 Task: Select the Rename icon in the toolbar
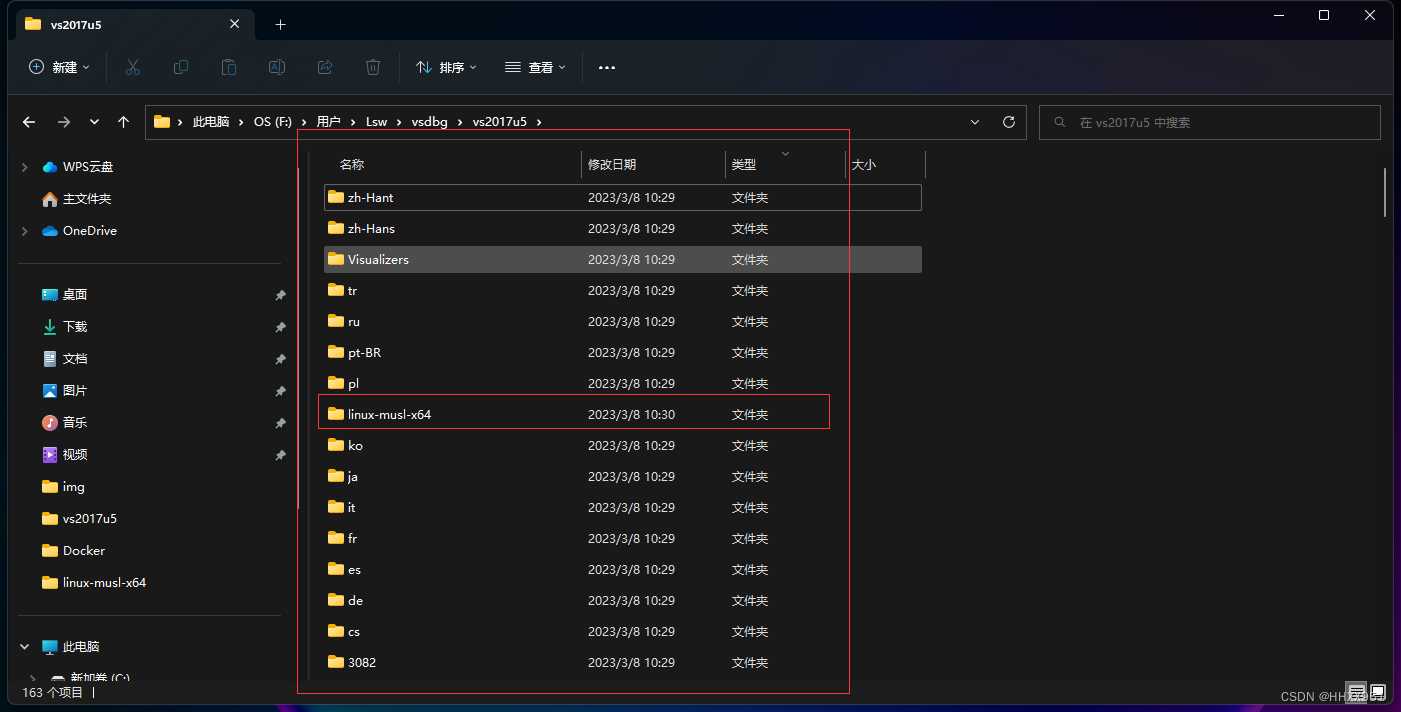pos(276,67)
